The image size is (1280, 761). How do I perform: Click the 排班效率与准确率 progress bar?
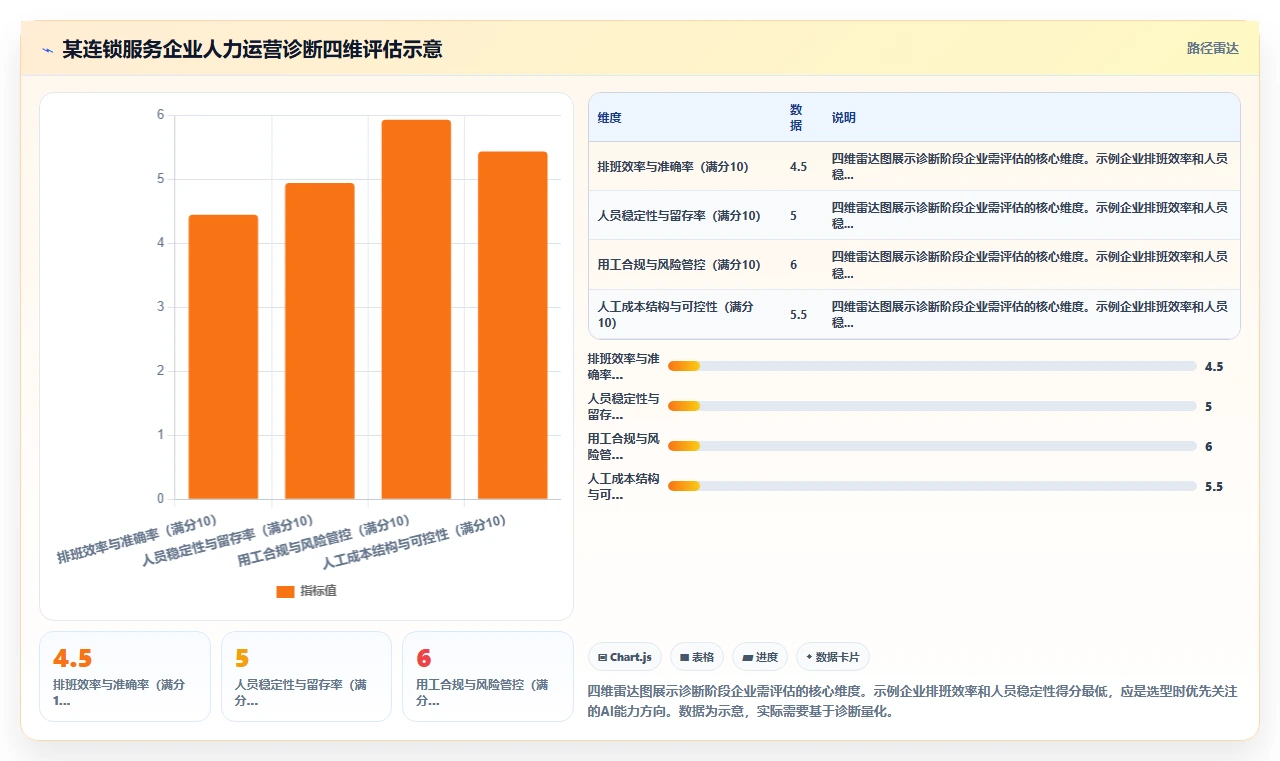(932, 366)
